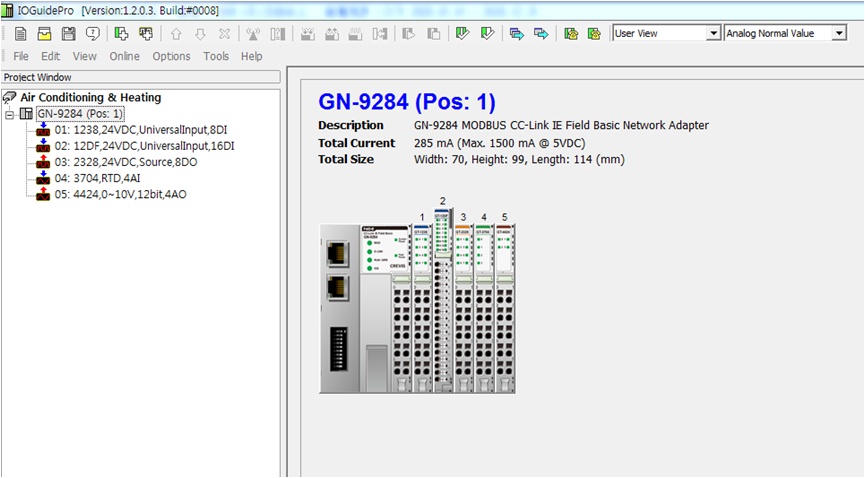This screenshot has height=478, width=865.
Task: Click the Total Current value 285 mA
Action: [499, 143]
